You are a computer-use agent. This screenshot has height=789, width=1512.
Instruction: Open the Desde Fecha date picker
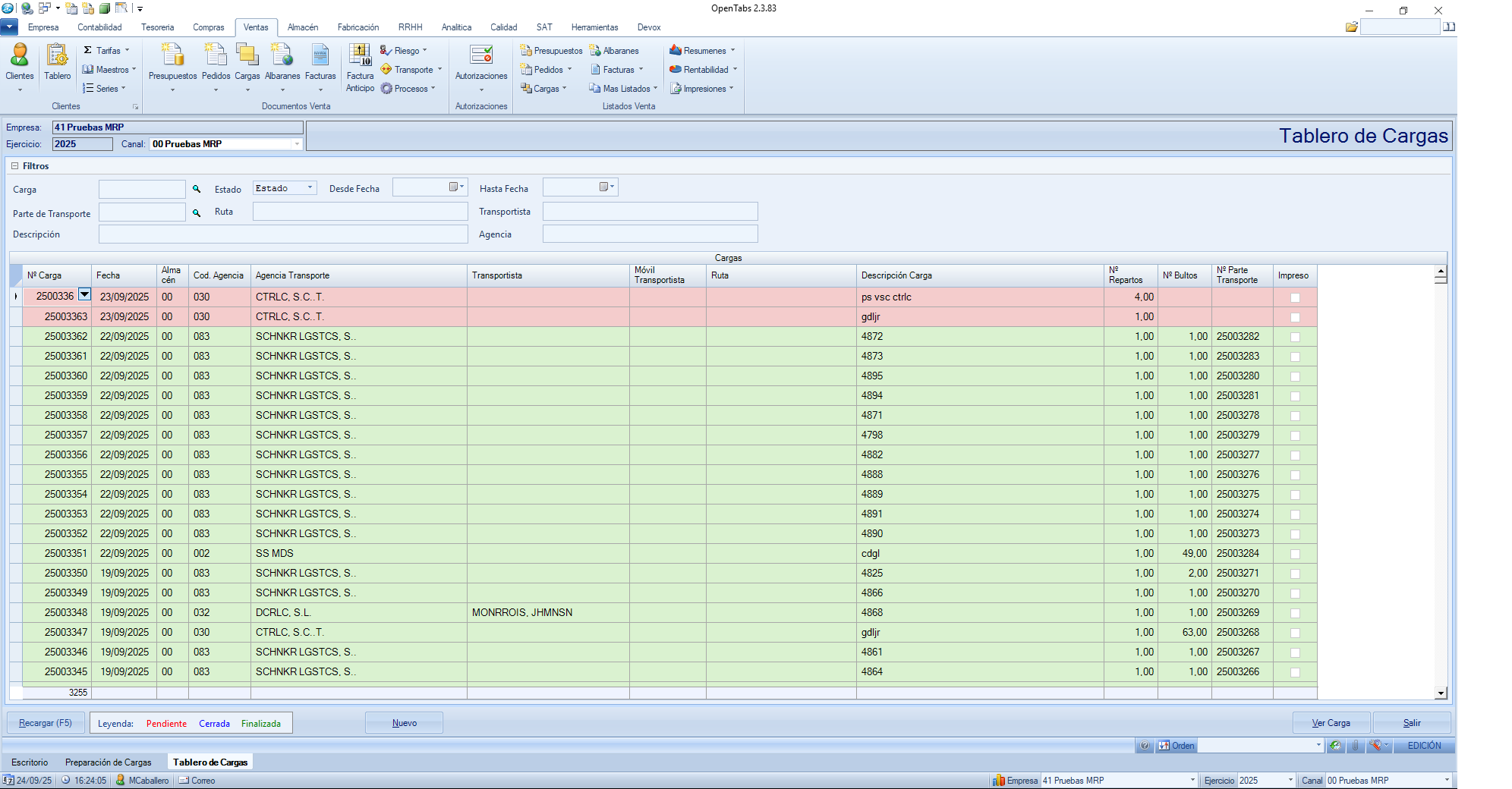pos(456,187)
